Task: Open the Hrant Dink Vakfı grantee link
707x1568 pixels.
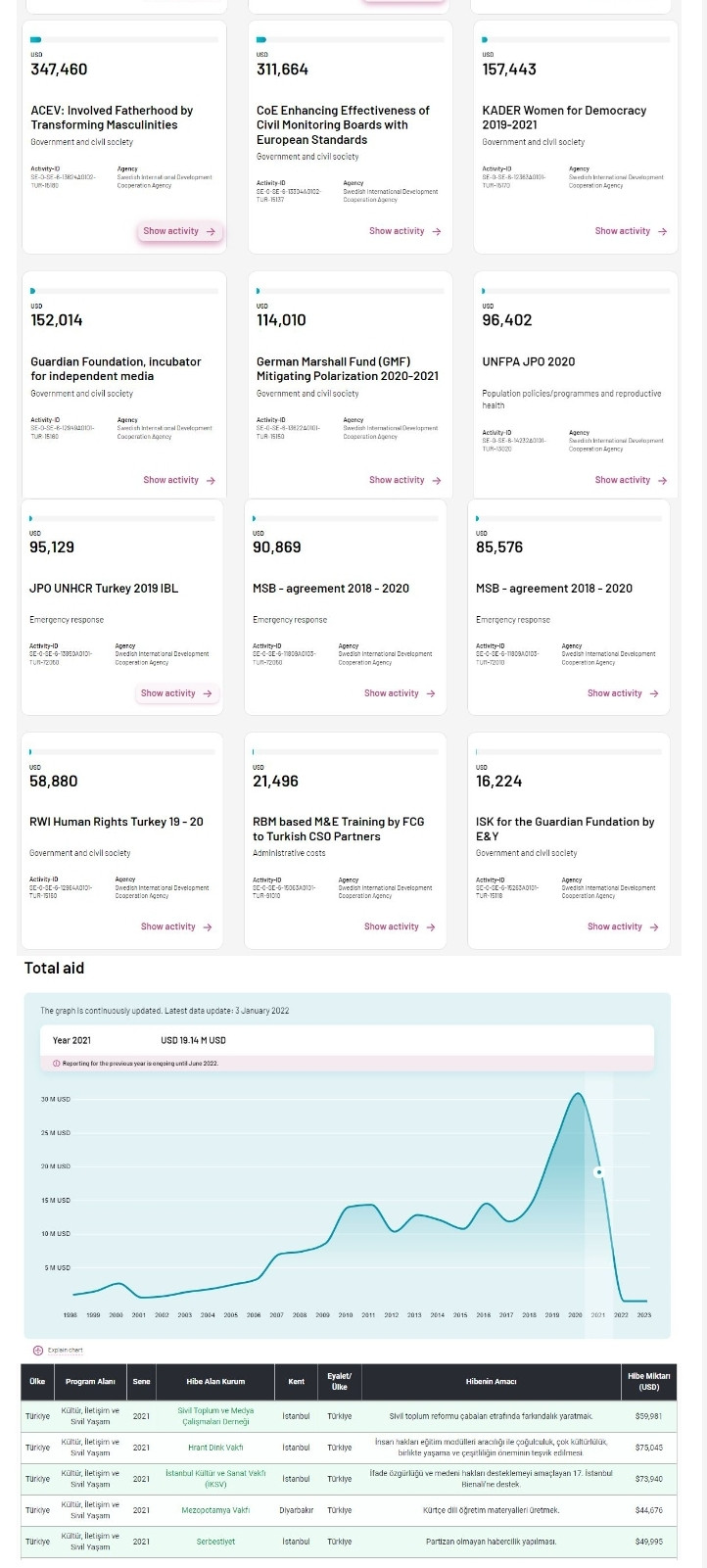Action: pos(215,1447)
